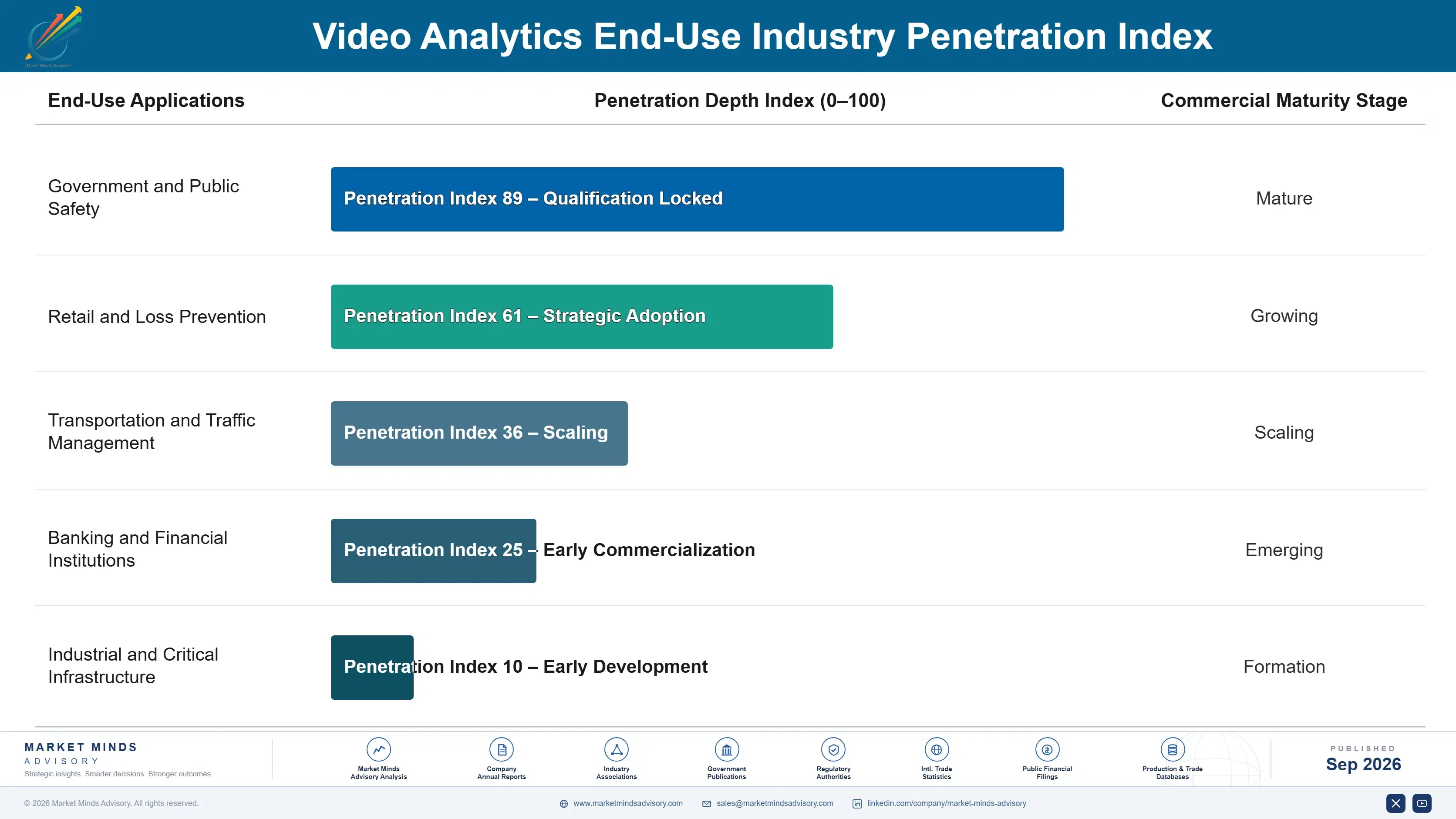Click the 'Early Commercialization' label text
The height and width of the screenshot is (819, 1456).
[649, 550]
